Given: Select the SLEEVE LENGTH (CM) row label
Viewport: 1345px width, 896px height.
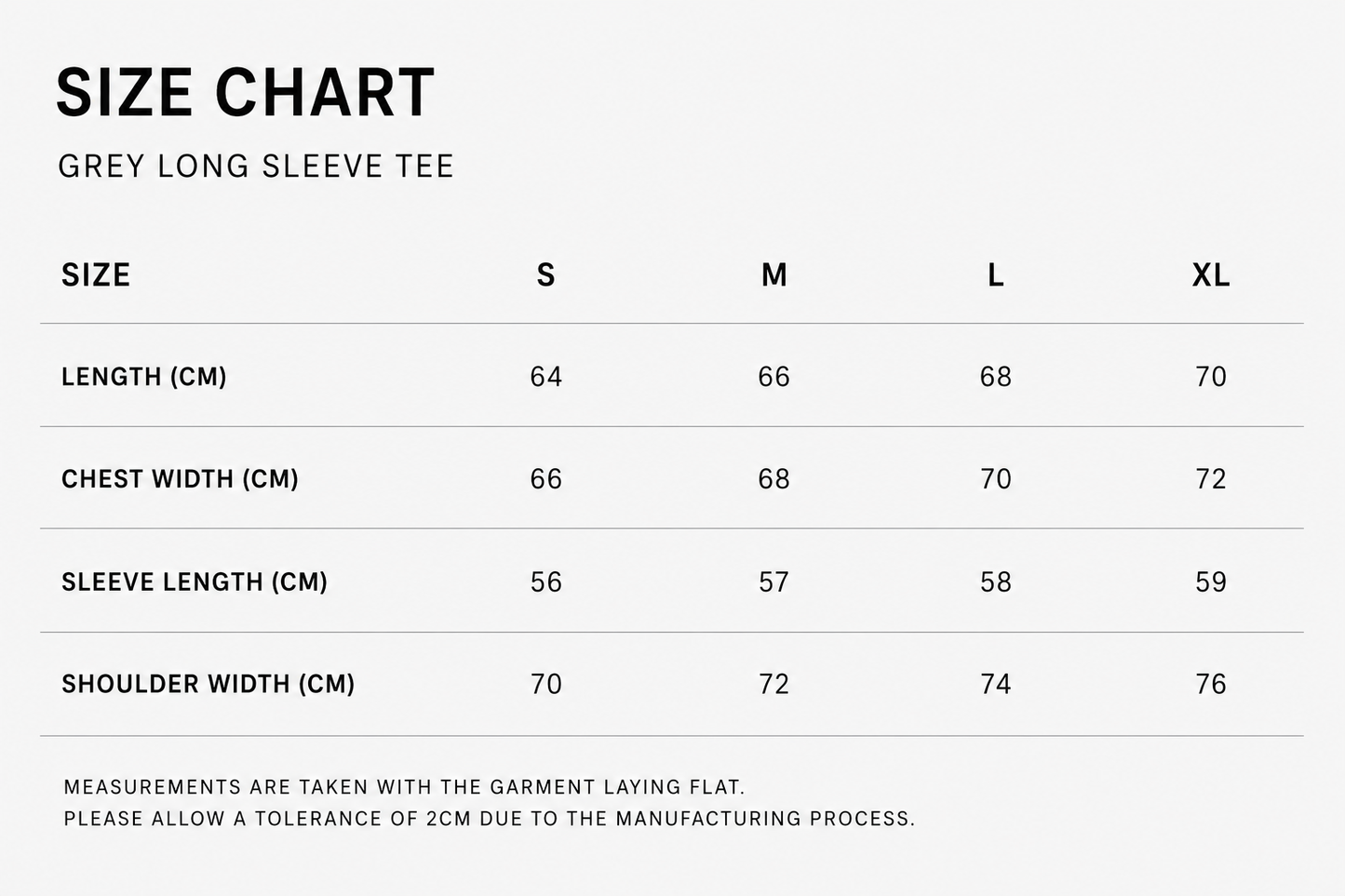Looking at the screenshot, I should (x=195, y=582).
